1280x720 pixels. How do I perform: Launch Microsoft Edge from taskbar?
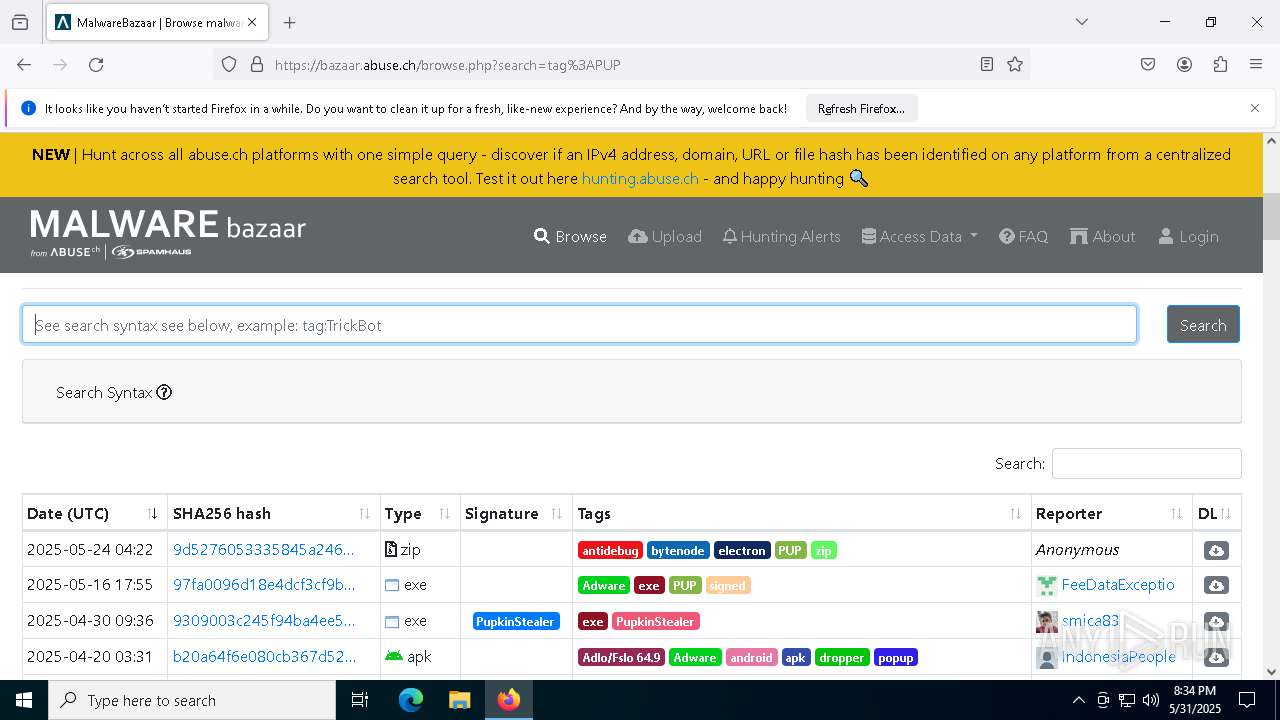click(x=411, y=700)
